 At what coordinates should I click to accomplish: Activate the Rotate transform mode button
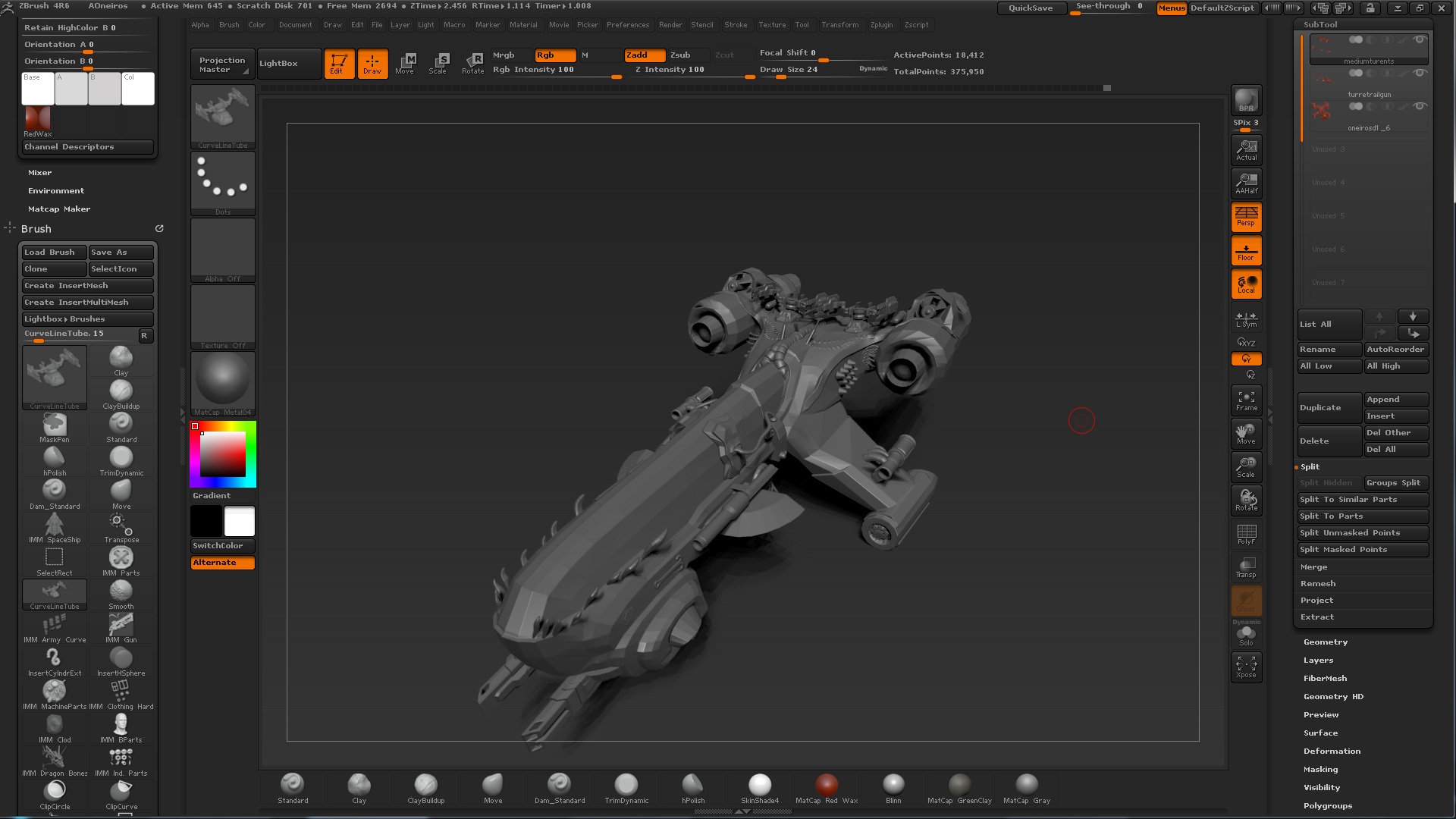point(473,63)
